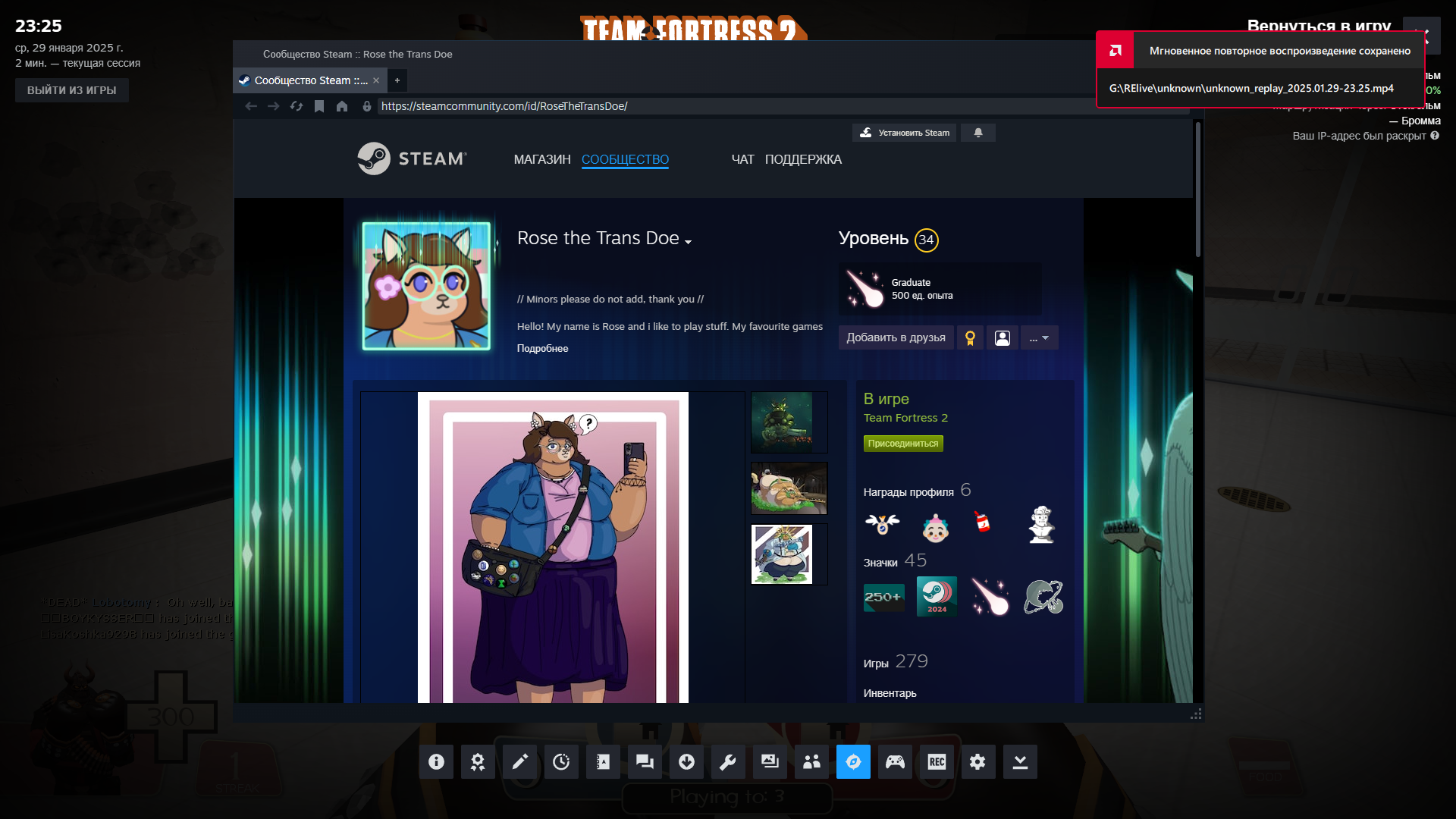Screen dimensions: 1456x819
Task: Click the Graduate 500 XP badge panel
Action: [940, 289]
